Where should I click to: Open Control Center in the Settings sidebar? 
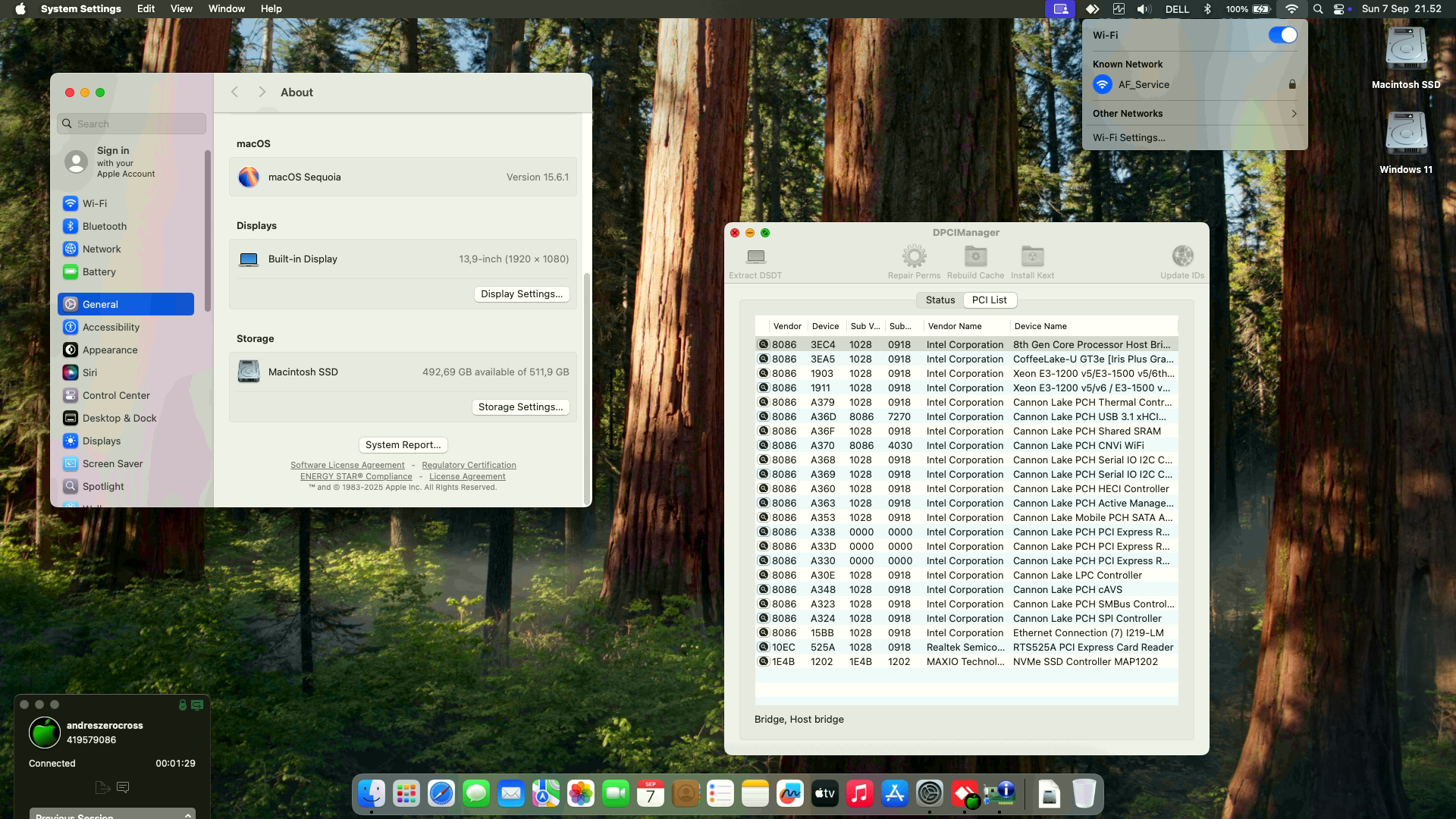click(x=126, y=396)
